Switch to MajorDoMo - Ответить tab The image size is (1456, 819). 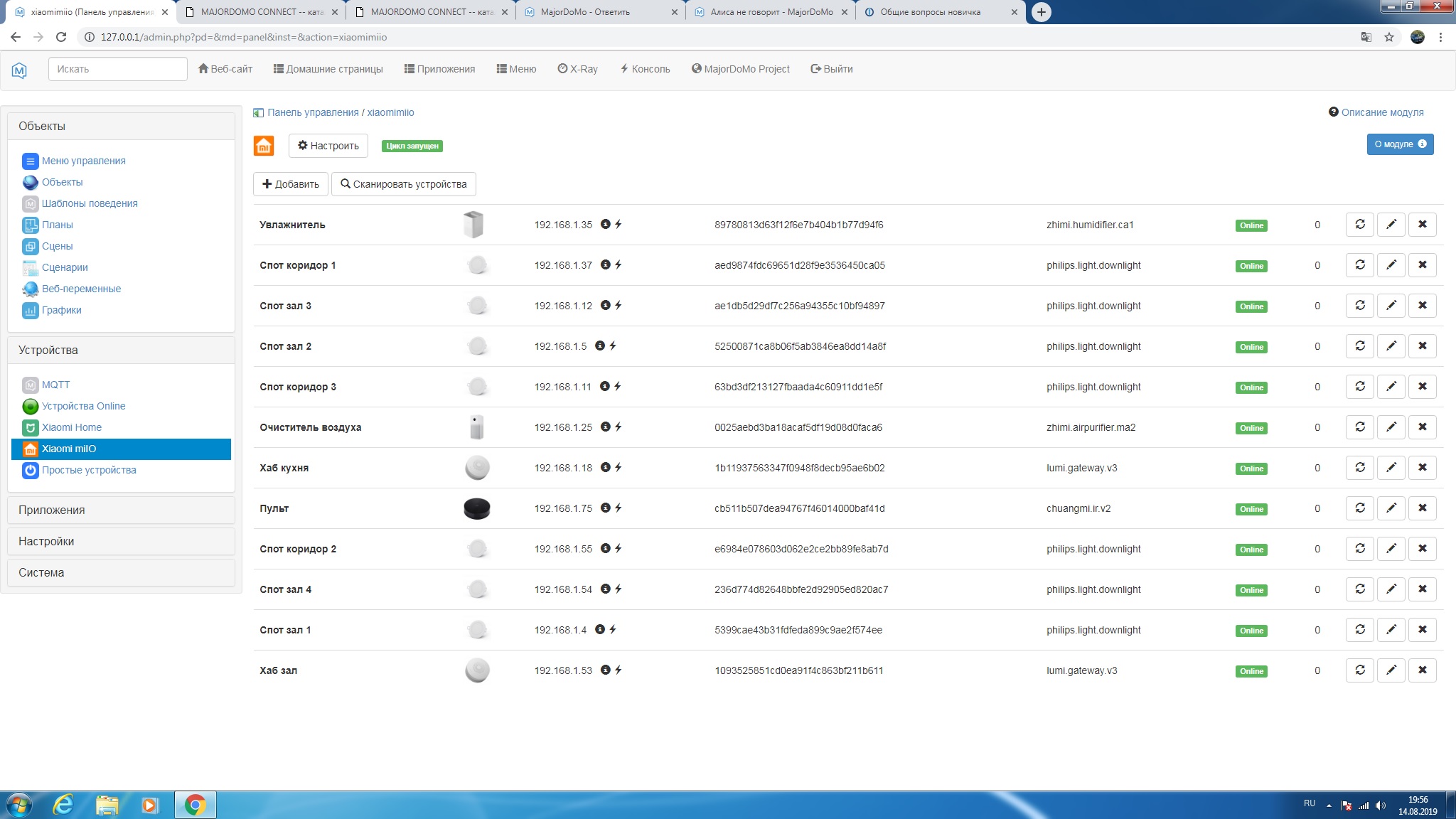pyautogui.click(x=585, y=12)
